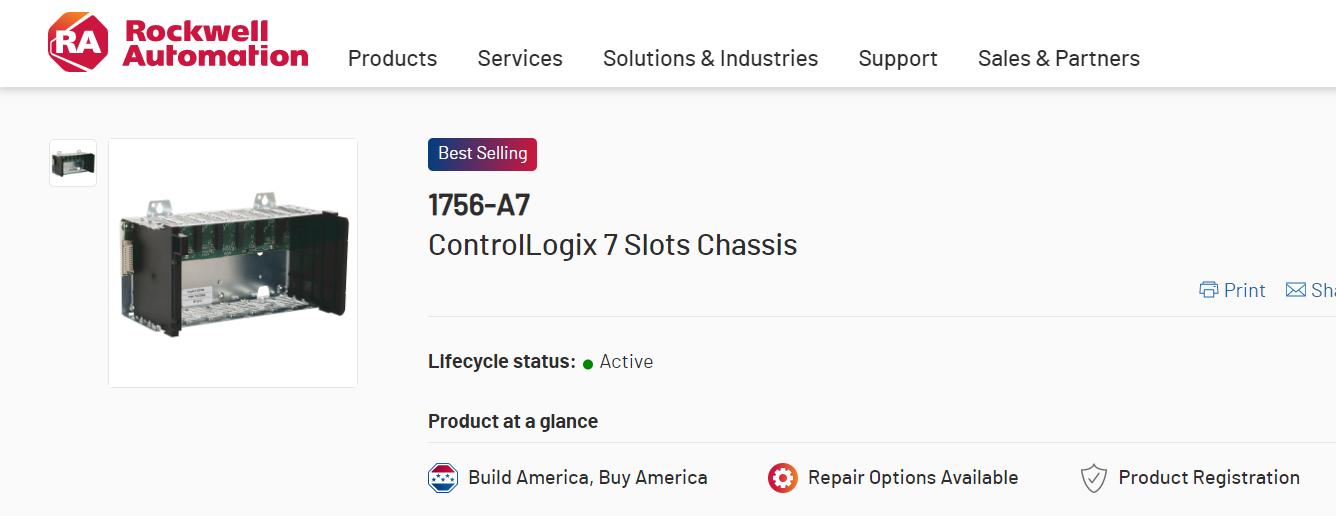Click the Build America flag shield icon
This screenshot has height=516, width=1336.
click(x=443, y=478)
